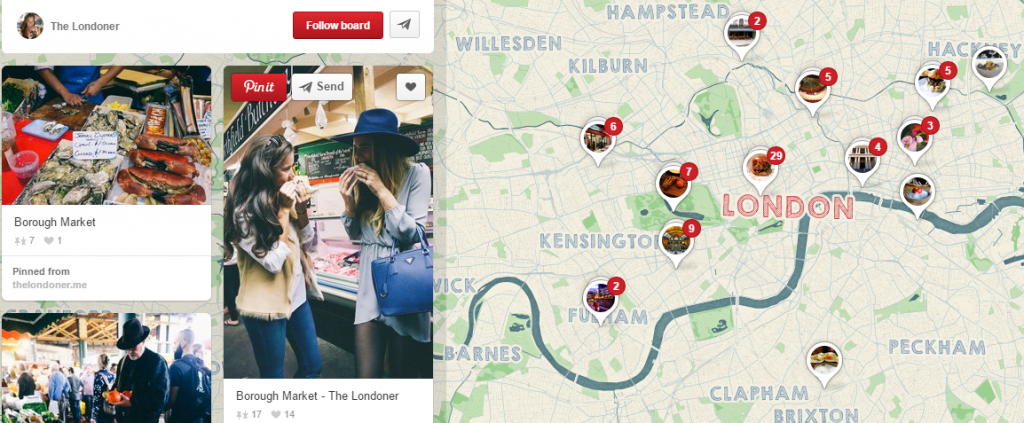Select the map pin with 3 badge
The height and width of the screenshot is (423, 1024).
click(x=914, y=139)
